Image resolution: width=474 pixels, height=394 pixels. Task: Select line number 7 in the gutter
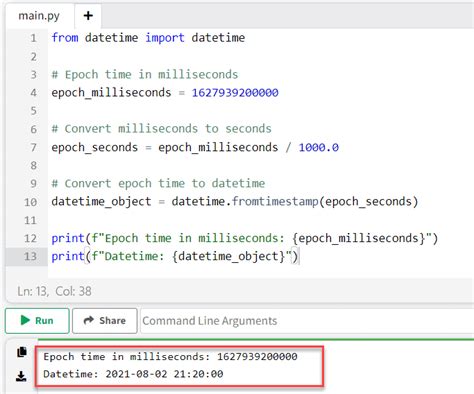(33, 147)
